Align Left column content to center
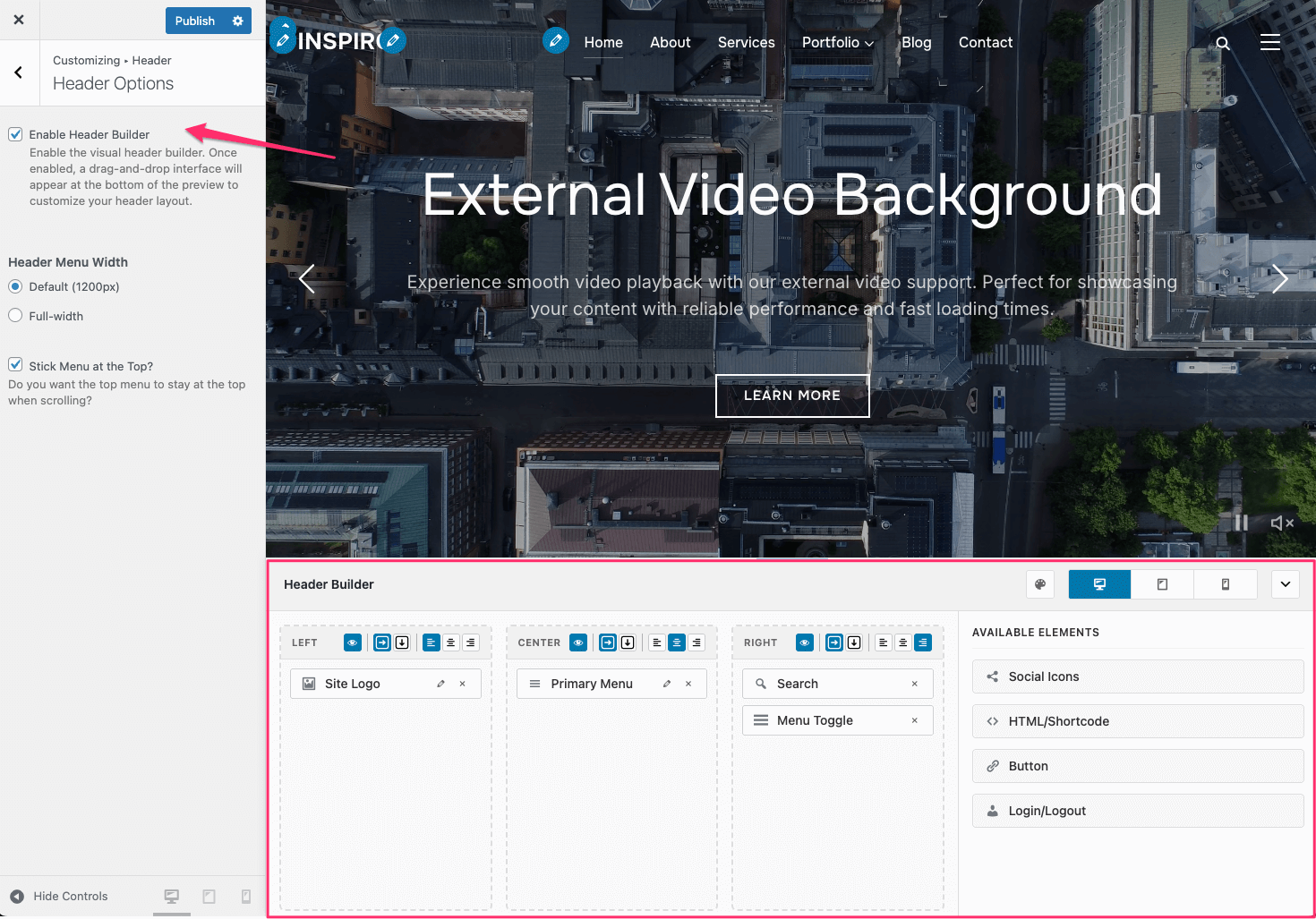1316x919 pixels. coord(450,642)
